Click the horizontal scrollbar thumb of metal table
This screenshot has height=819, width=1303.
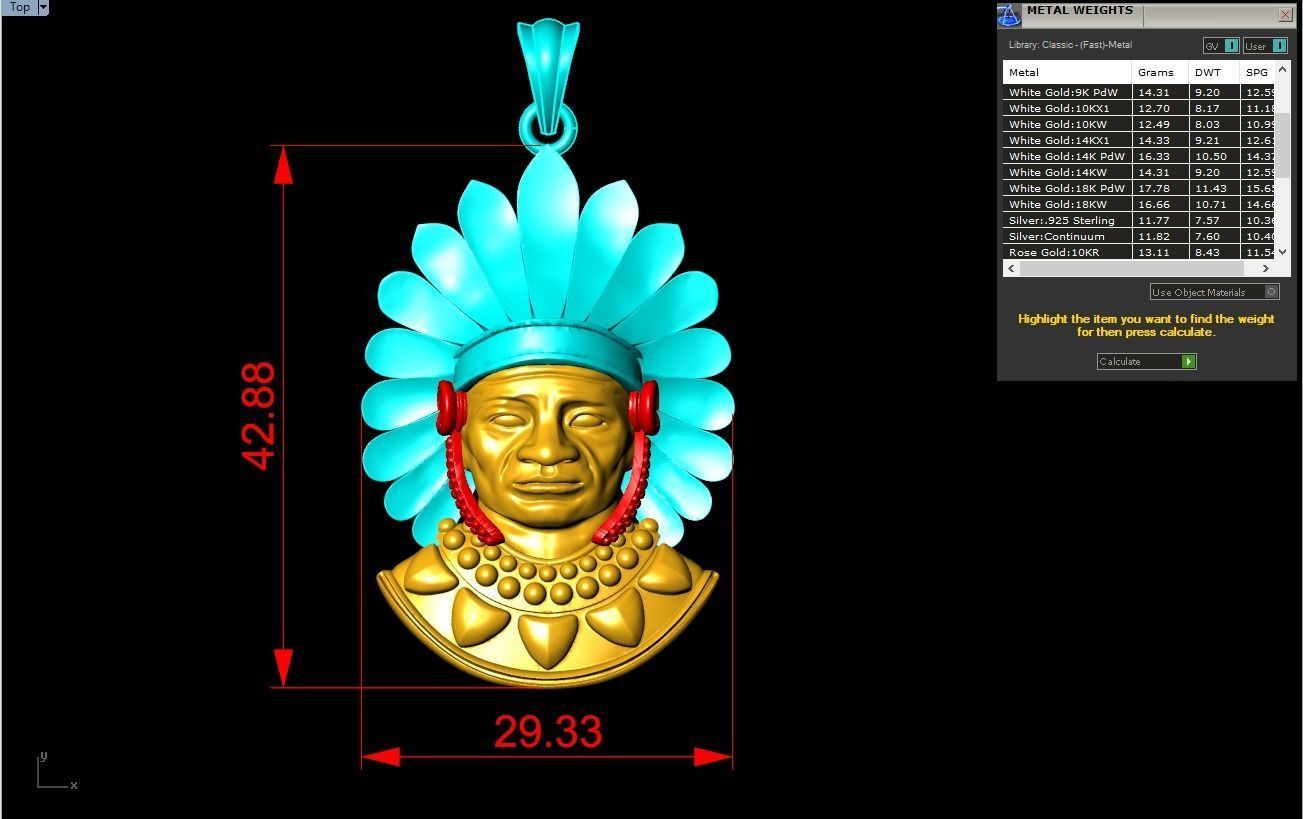tap(1131, 268)
